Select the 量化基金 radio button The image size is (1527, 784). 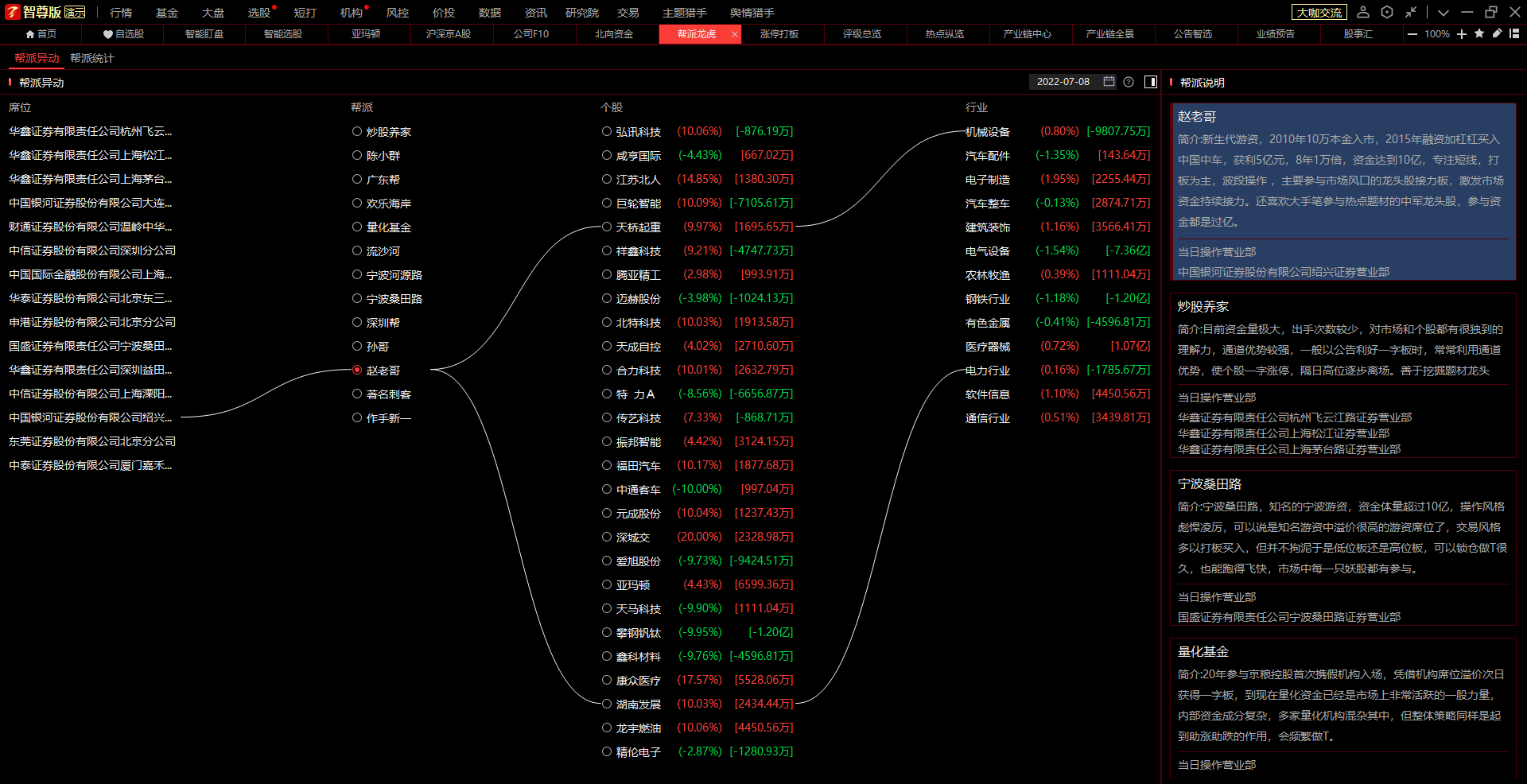(x=357, y=227)
